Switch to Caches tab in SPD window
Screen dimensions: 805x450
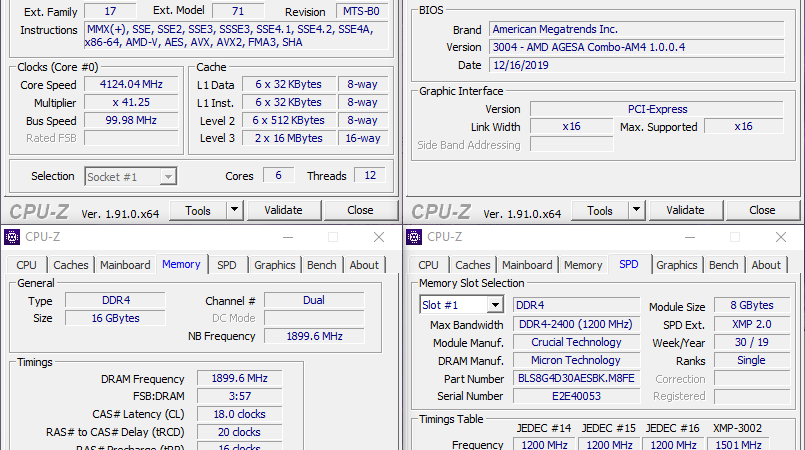pos(473,265)
